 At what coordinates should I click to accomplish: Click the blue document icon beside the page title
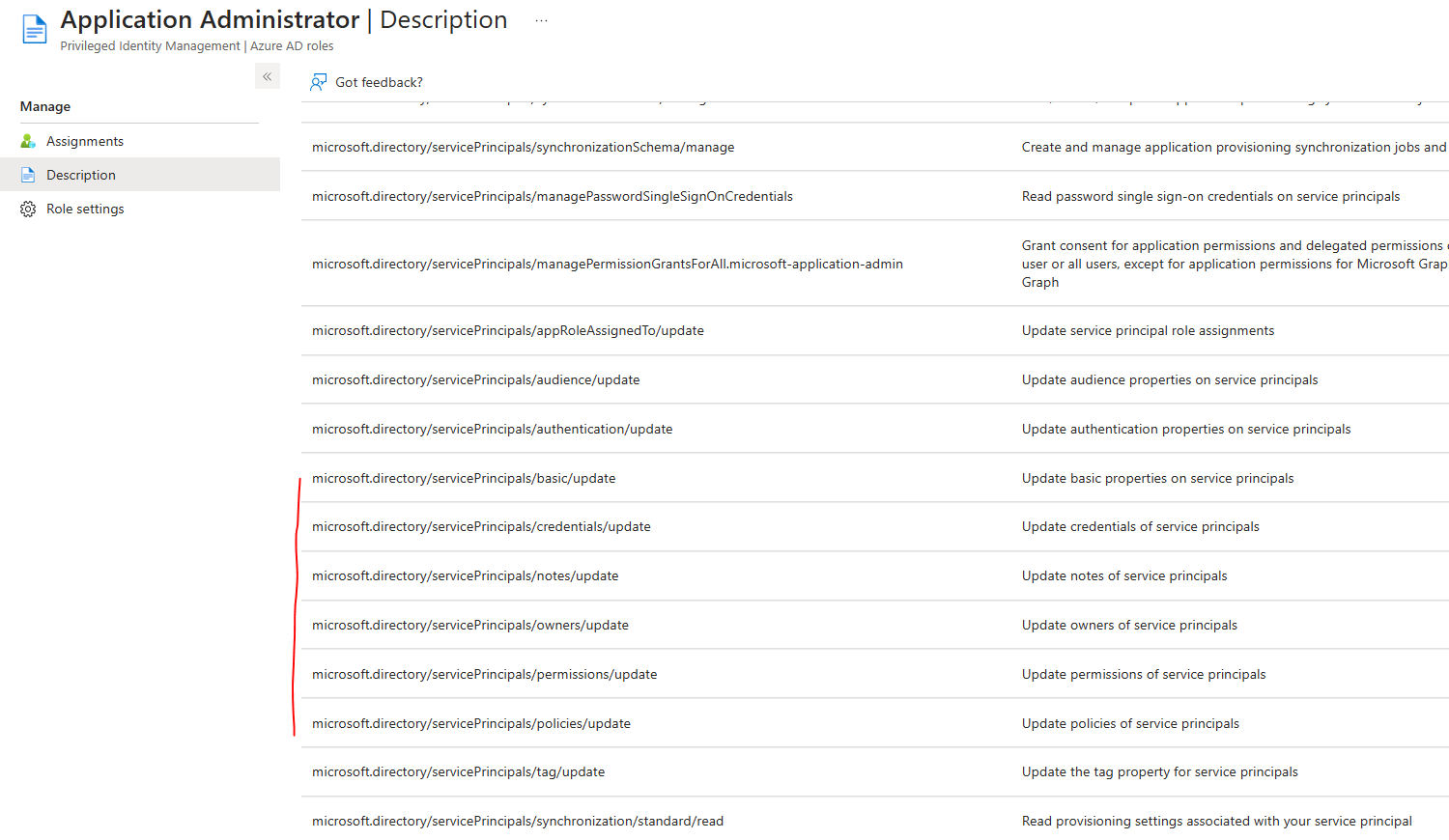click(x=34, y=28)
